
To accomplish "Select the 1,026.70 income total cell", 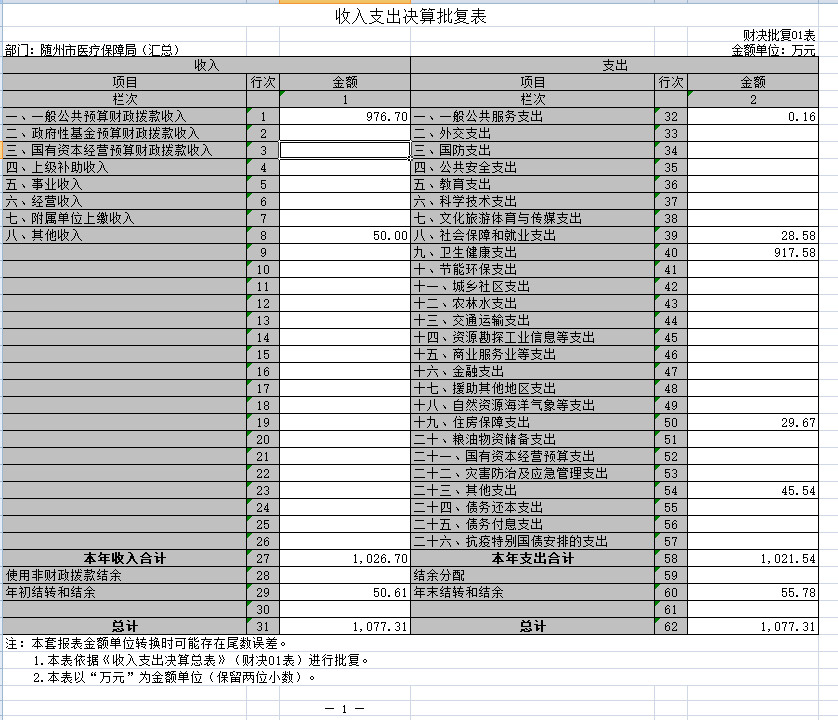I will pyautogui.click(x=345, y=559).
